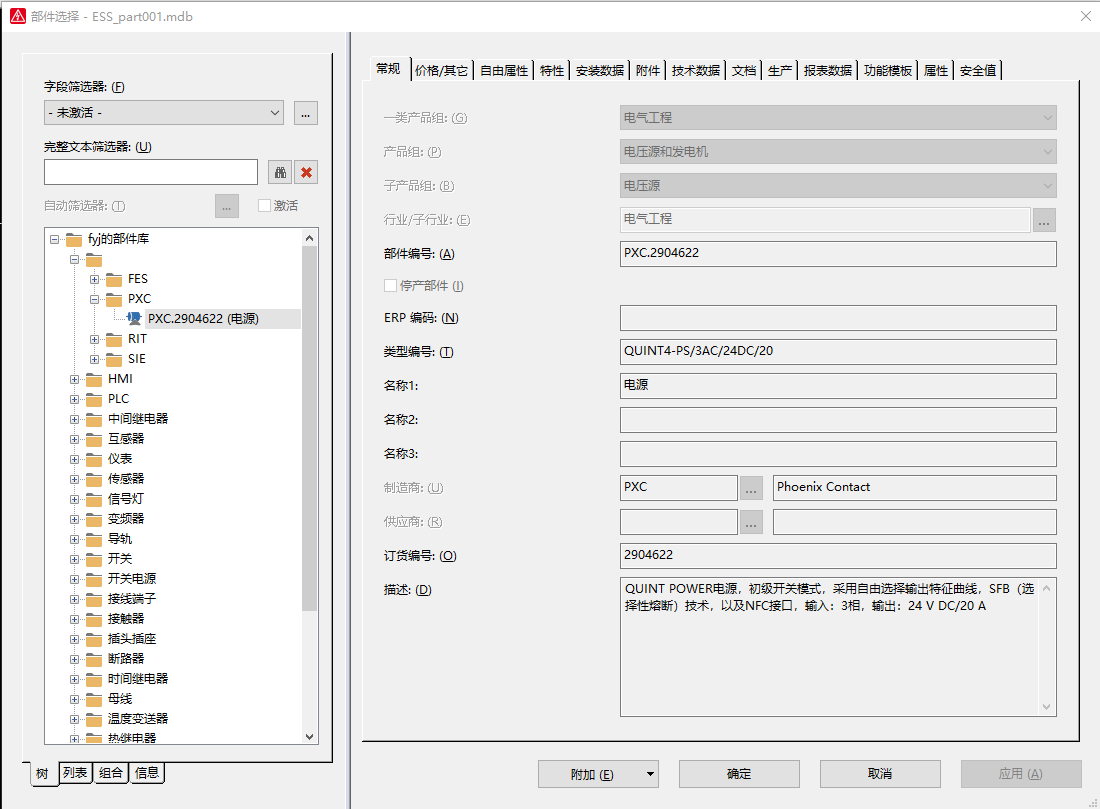Switch to the 功能模板 tab

coord(887,70)
